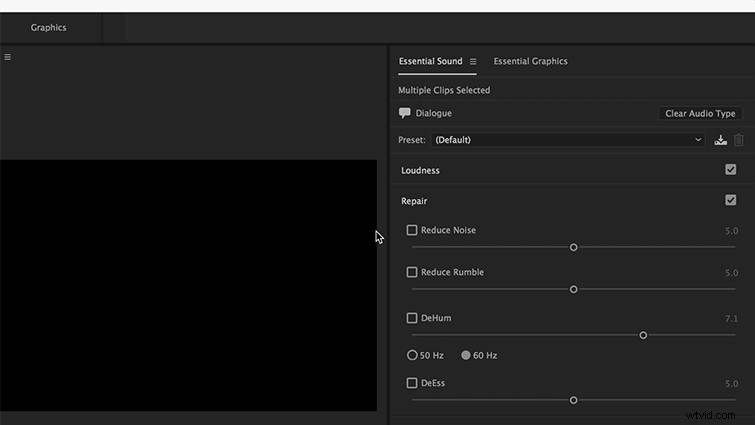Enable the Reduce Noise checkbox
The height and width of the screenshot is (425, 755).
point(412,230)
